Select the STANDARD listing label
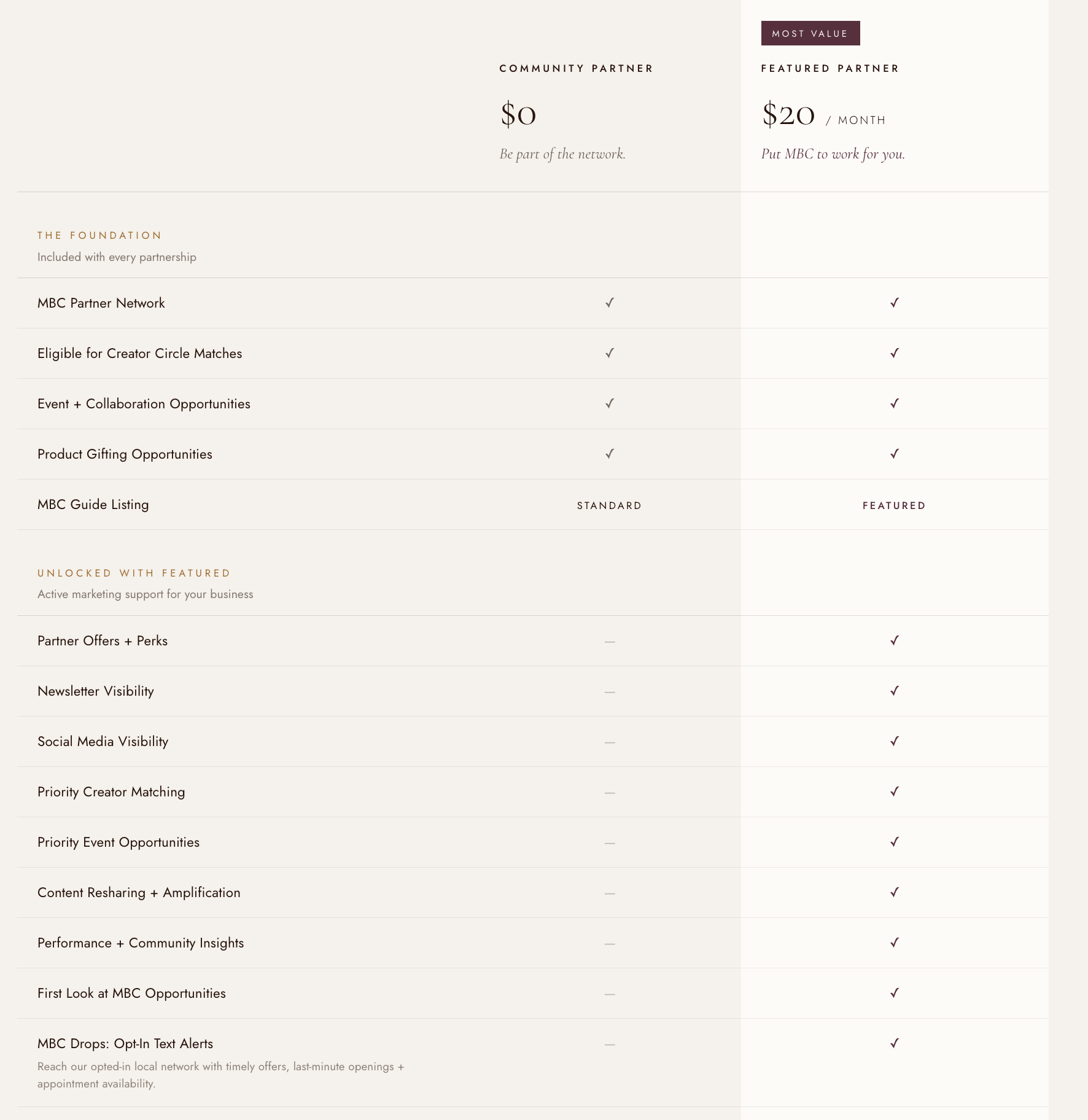Screen dimensions: 1088x1120 click(x=609, y=505)
